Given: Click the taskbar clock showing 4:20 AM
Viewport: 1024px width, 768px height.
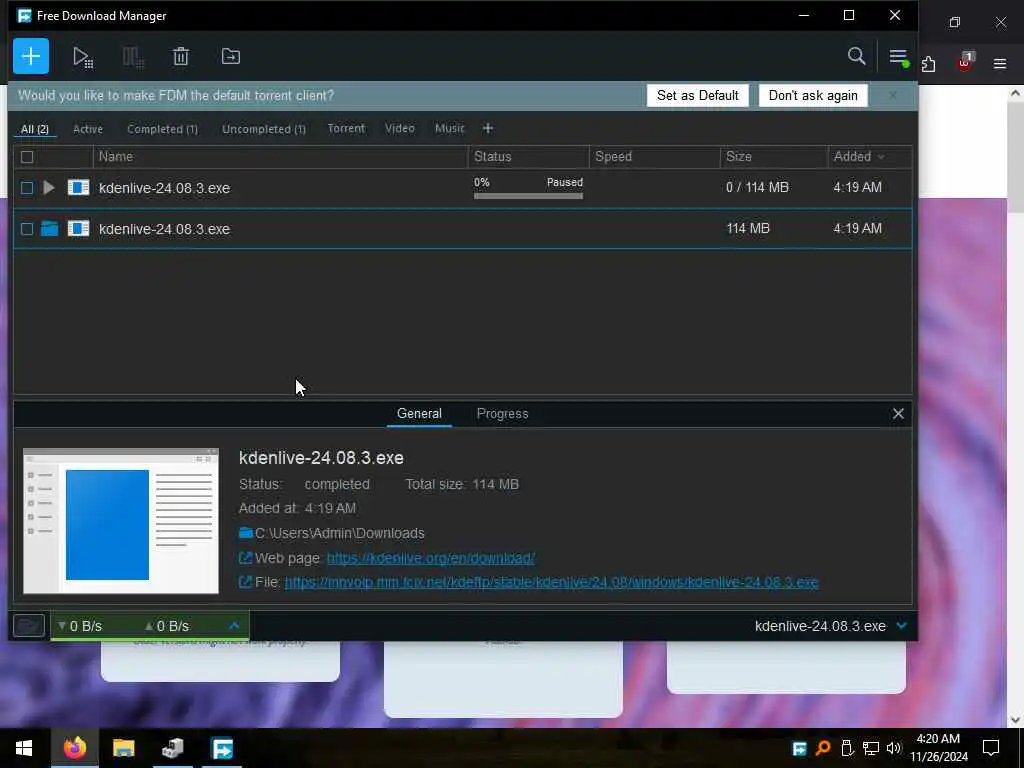Looking at the screenshot, I should point(938,748).
